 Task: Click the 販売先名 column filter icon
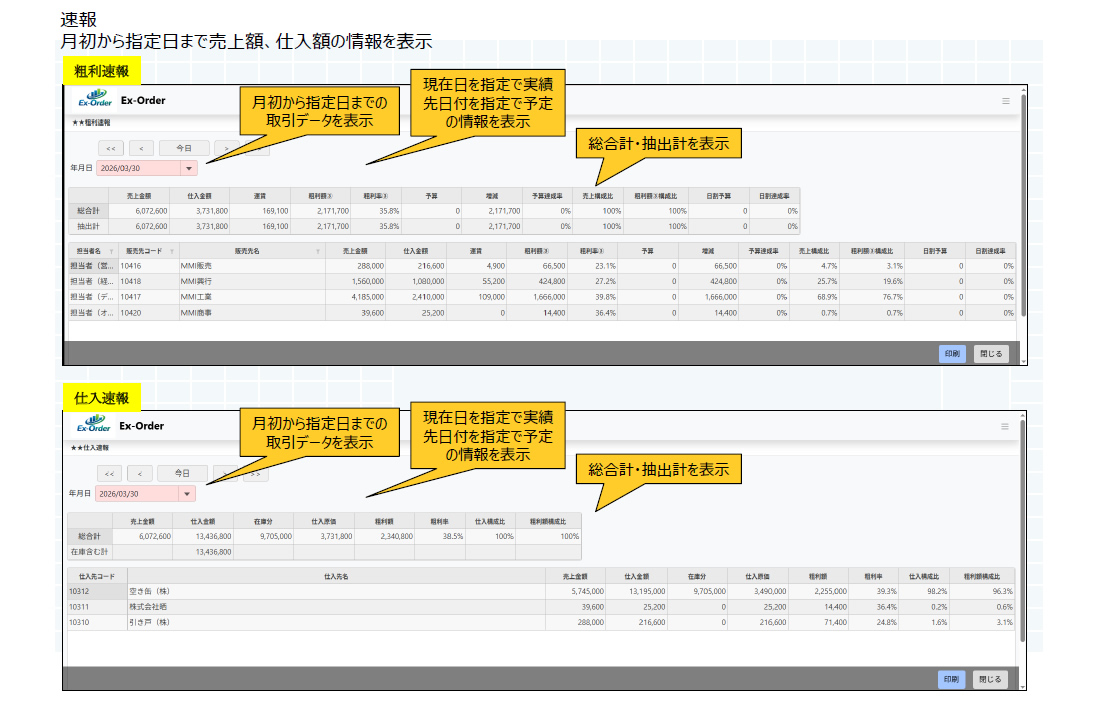click(x=319, y=251)
